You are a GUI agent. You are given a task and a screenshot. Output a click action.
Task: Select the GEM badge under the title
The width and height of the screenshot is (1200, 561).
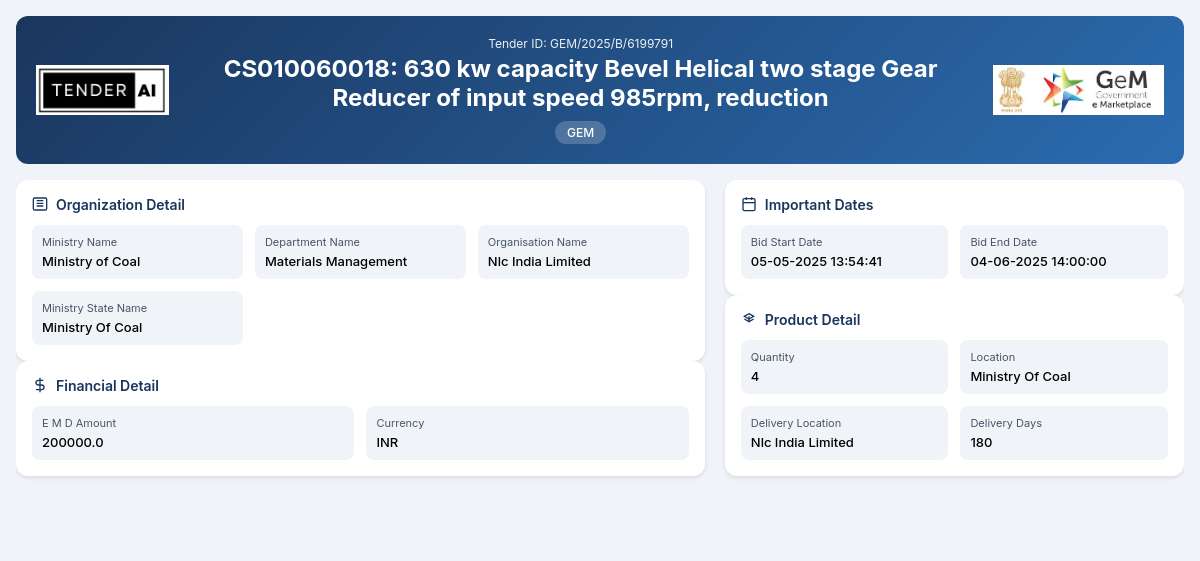(580, 133)
